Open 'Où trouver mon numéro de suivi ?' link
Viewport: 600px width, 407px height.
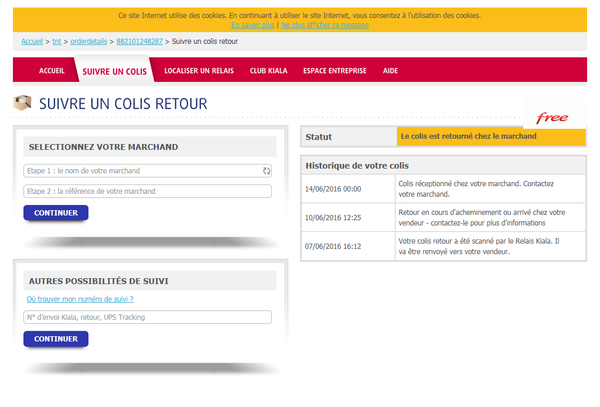coord(80,299)
